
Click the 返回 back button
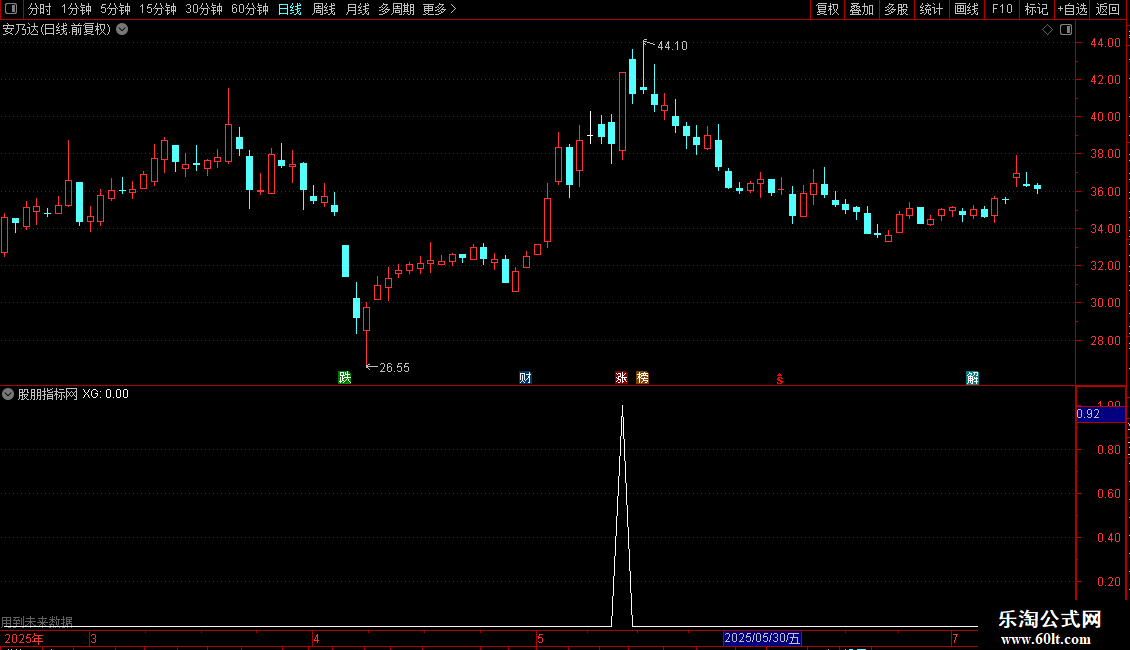tap(1108, 9)
